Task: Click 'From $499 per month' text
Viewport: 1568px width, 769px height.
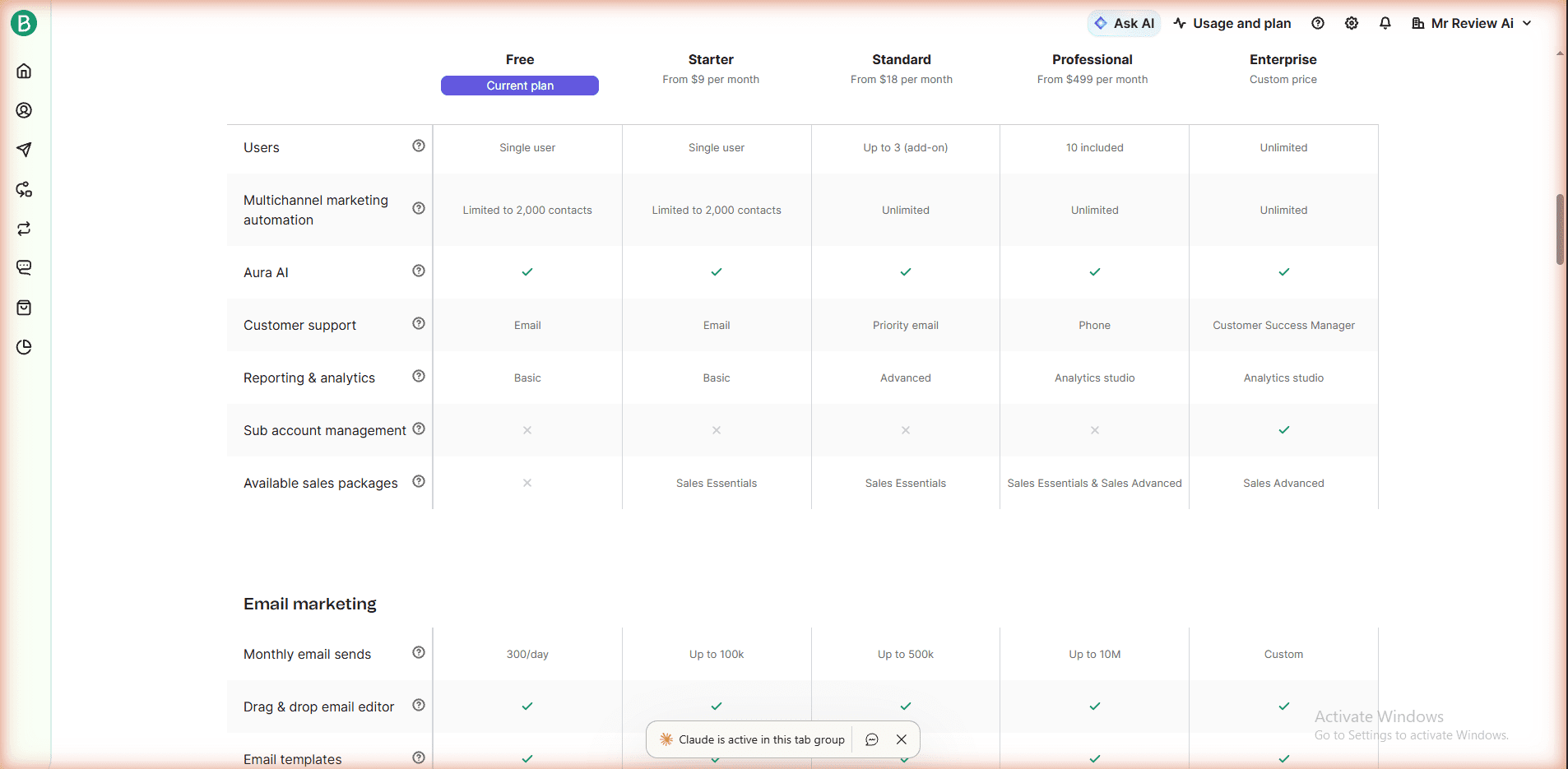Action: coord(1092,80)
